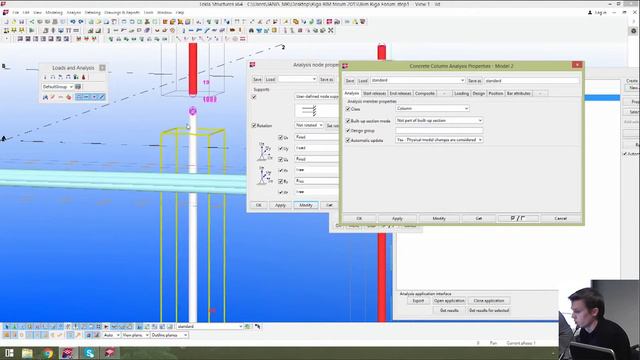Image resolution: width=640 pixels, height=360 pixels.
Task: Toggle the Uz support checkbox
Action: point(280,160)
